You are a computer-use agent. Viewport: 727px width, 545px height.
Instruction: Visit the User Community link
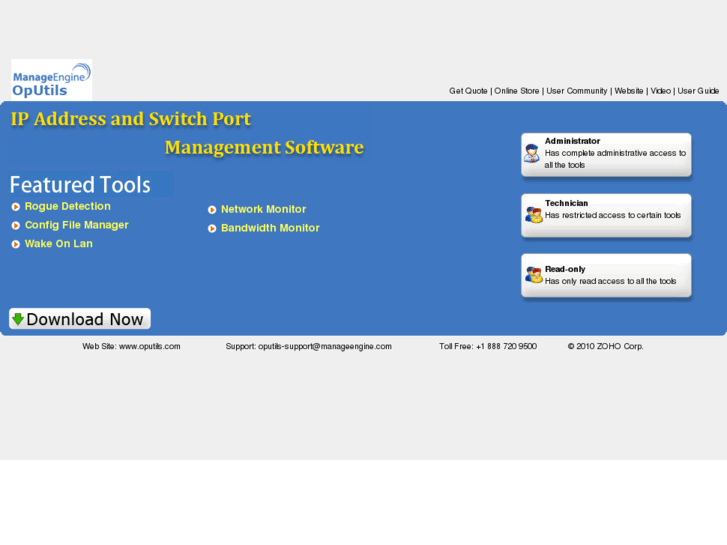(576, 91)
